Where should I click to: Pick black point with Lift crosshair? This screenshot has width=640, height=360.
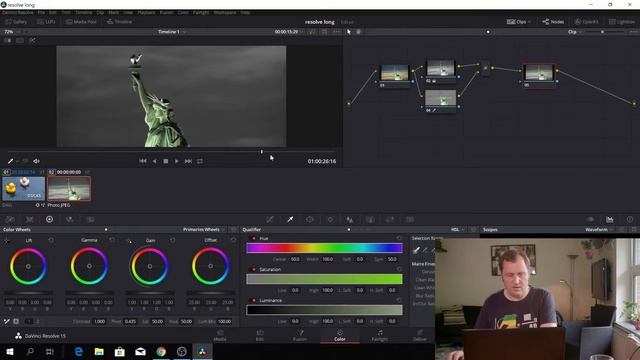7,240
